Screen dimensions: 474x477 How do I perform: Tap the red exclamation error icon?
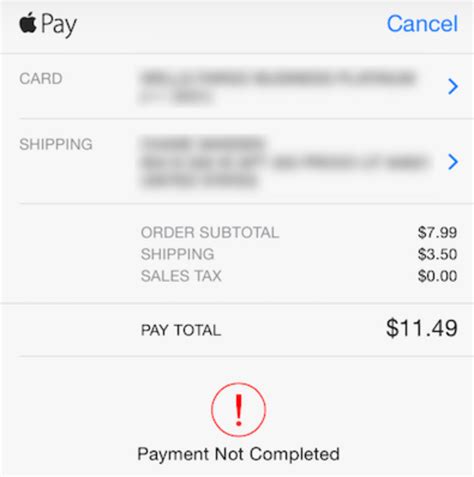(238, 410)
